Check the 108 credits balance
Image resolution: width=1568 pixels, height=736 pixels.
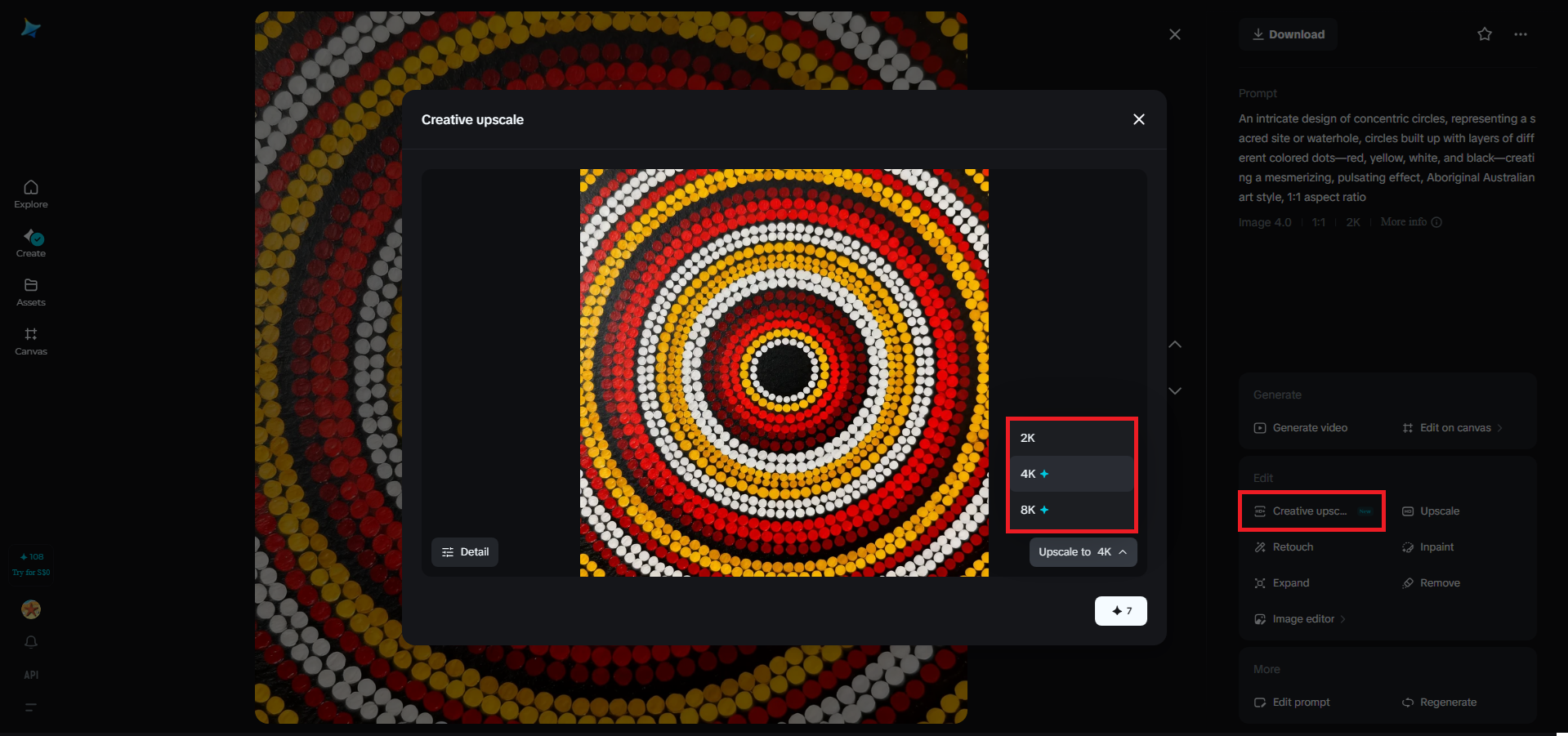31,557
